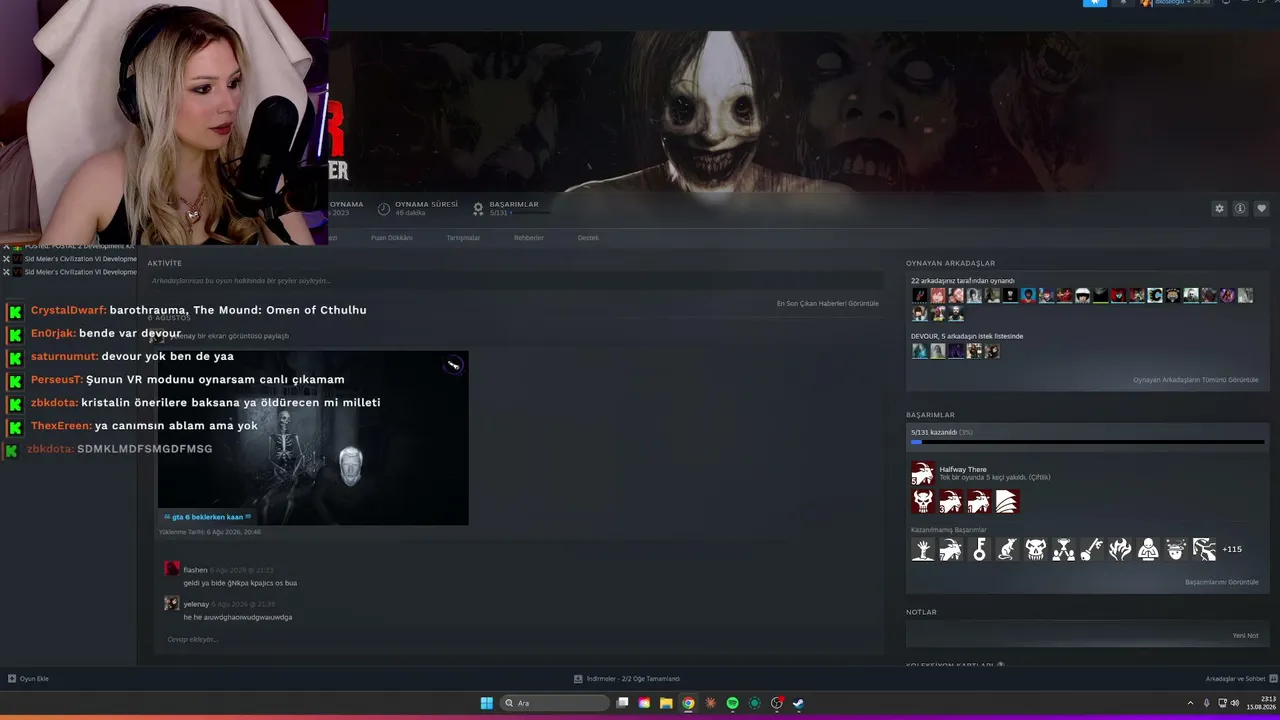Click the '5/131 kazanıldı' achievements text

point(934,432)
